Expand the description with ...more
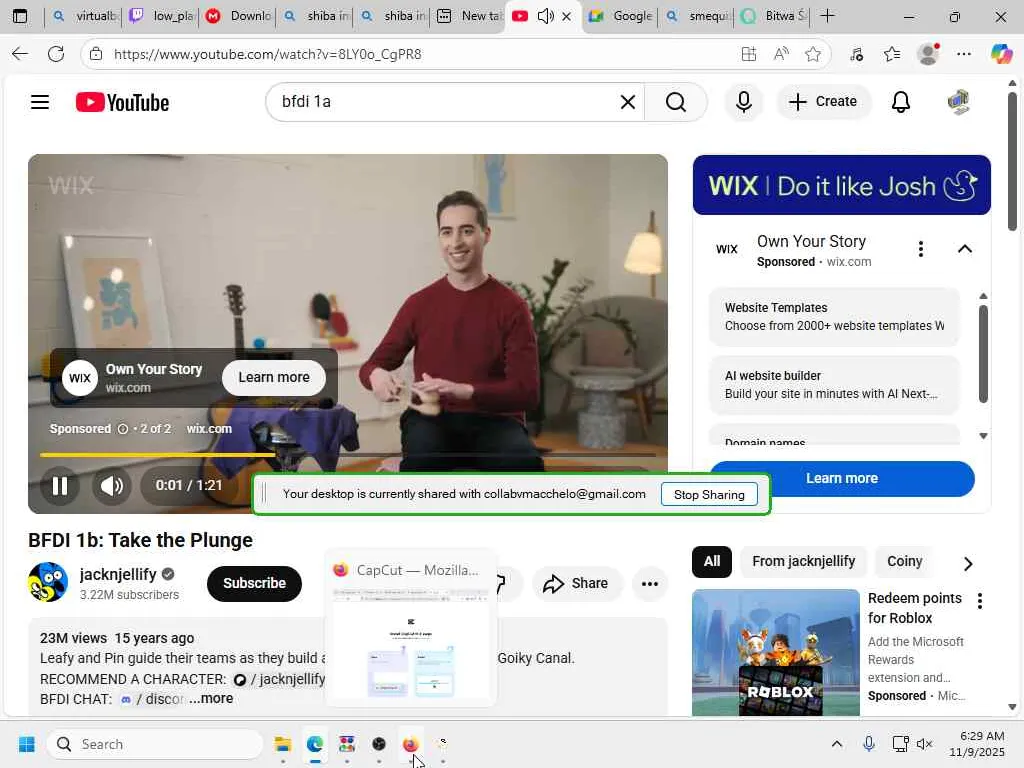Image resolution: width=1024 pixels, height=768 pixels. [x=211, y=698]
